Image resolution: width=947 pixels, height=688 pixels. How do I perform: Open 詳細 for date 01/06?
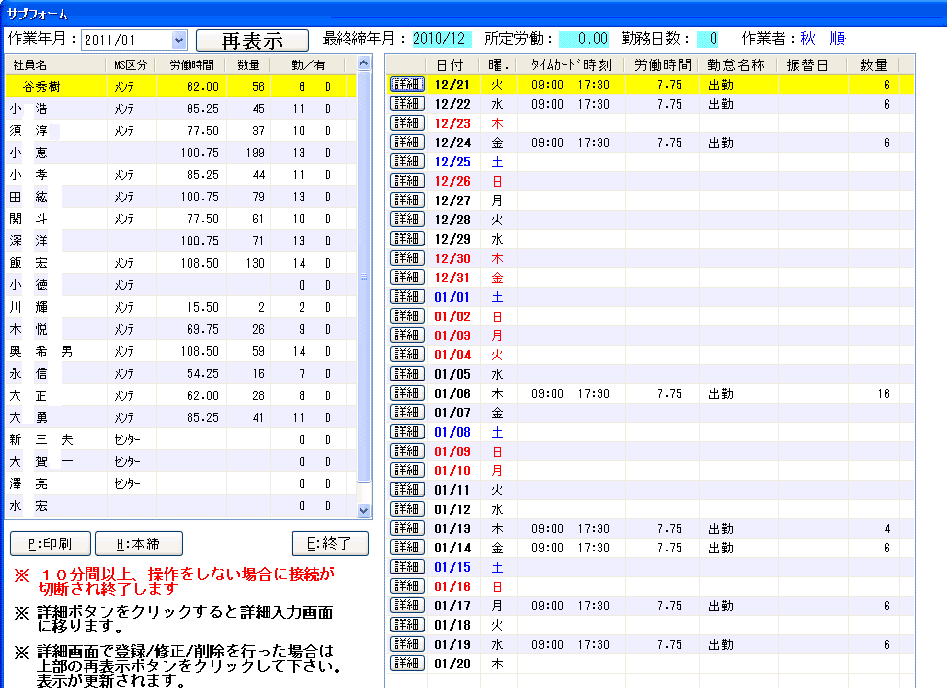(406, 393)
